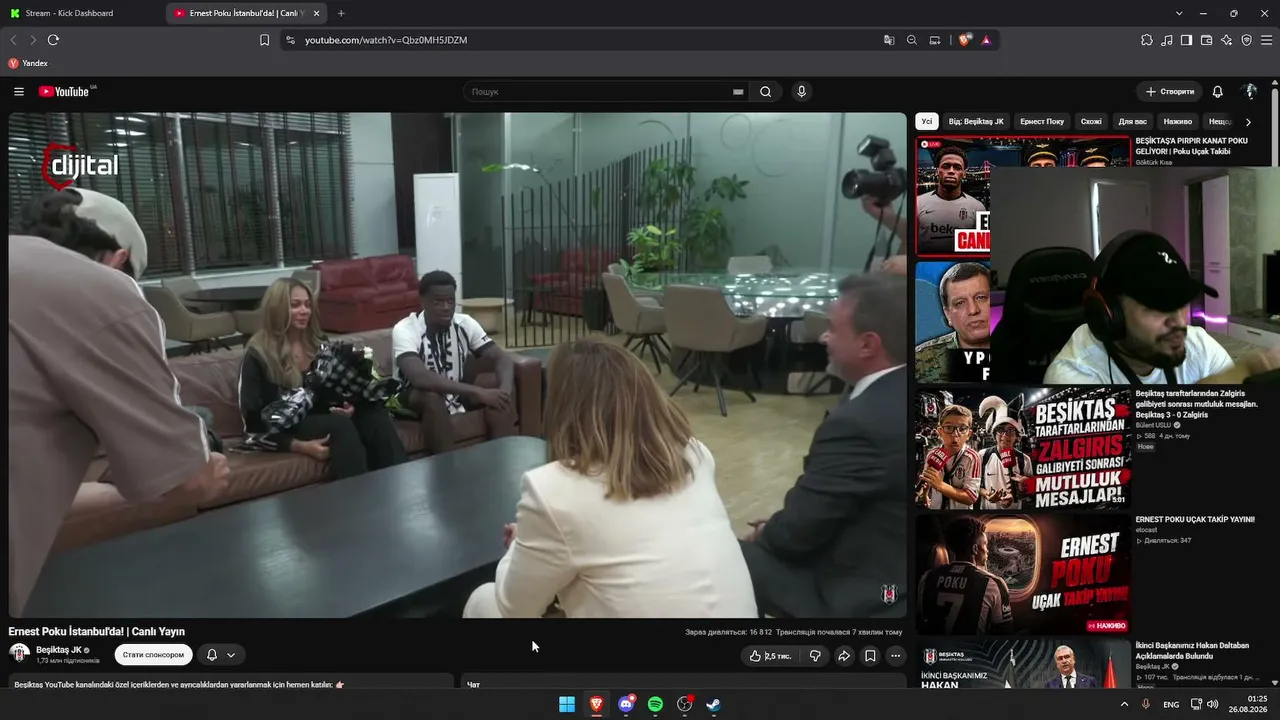1280x720 pixels.
Task: Open the Beşiktaş JK channel name link
Action: (x=59, y=650)
